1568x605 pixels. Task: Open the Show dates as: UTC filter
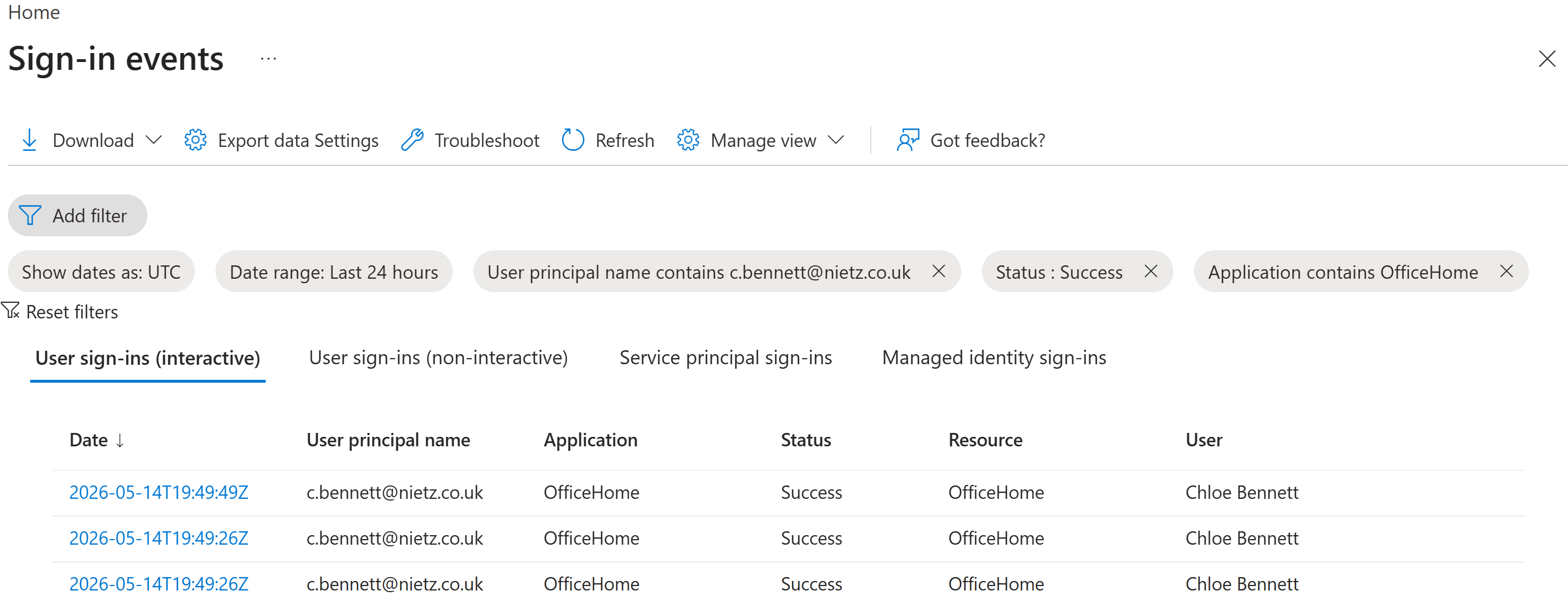101,271
